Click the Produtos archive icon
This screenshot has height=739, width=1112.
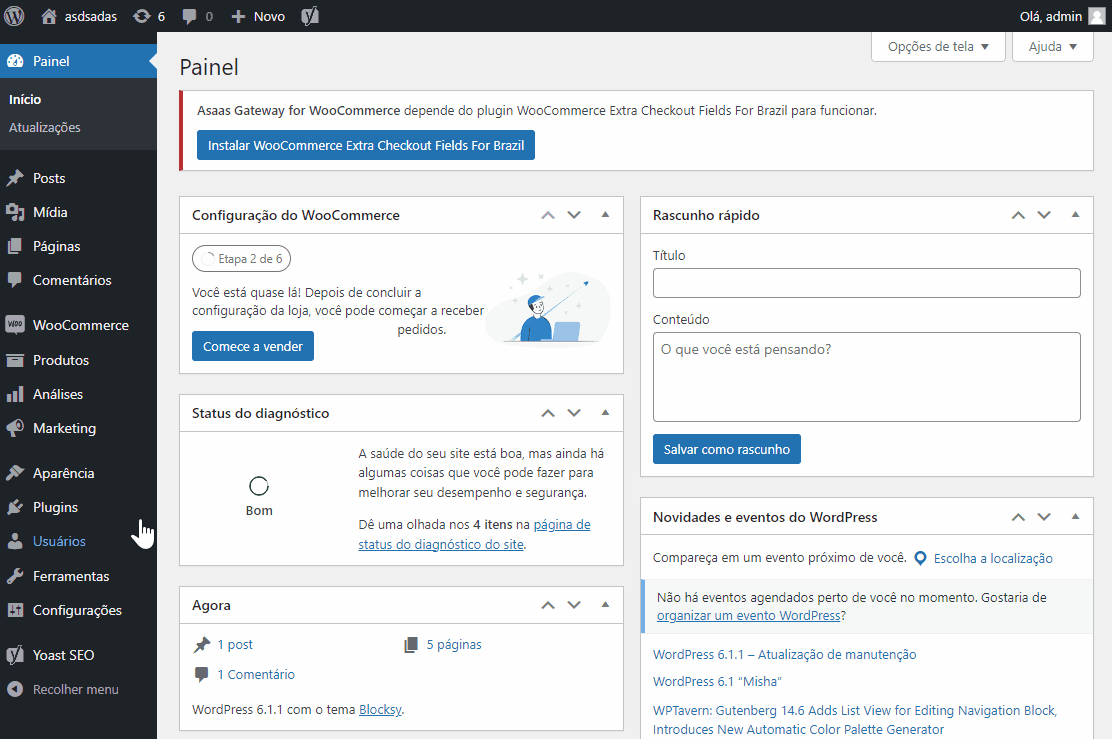point(15,360)
